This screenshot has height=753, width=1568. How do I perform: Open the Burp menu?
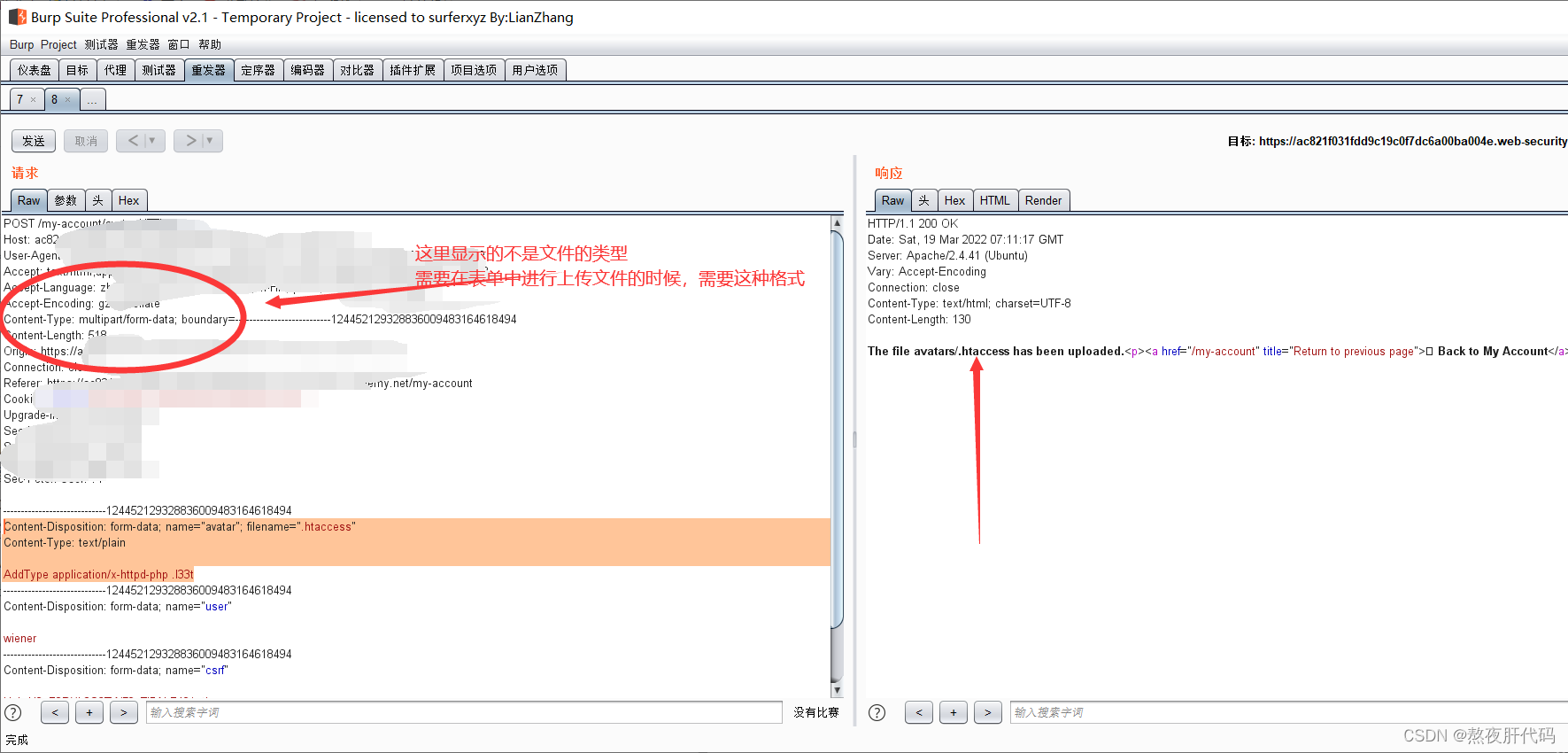point(21,44)
